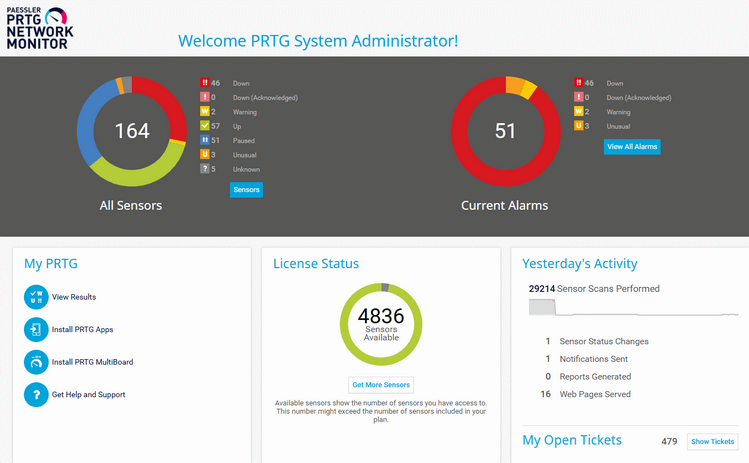
Task: Click the Install PRTG MultiBoard icon
Action: (35, 362)
